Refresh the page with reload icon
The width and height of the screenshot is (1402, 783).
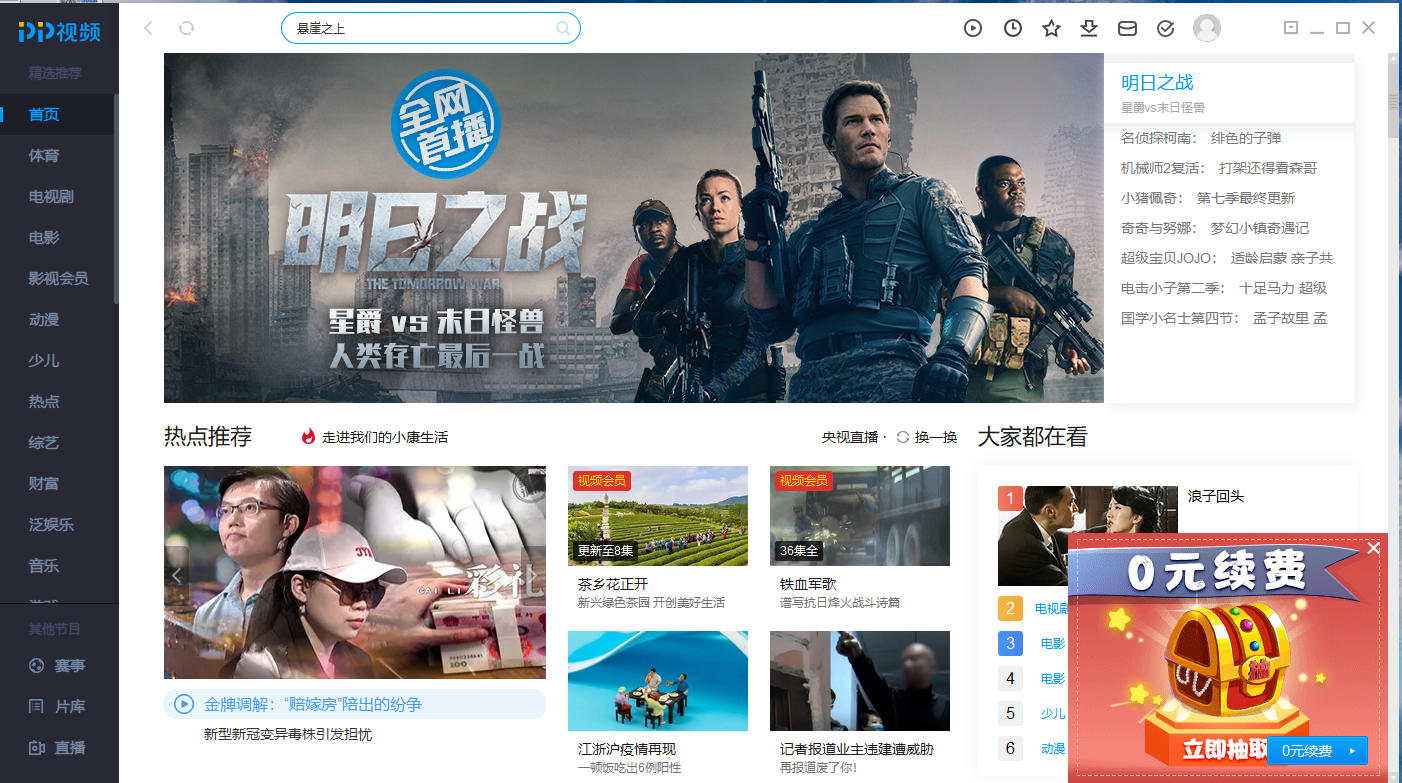coord(186,28)
